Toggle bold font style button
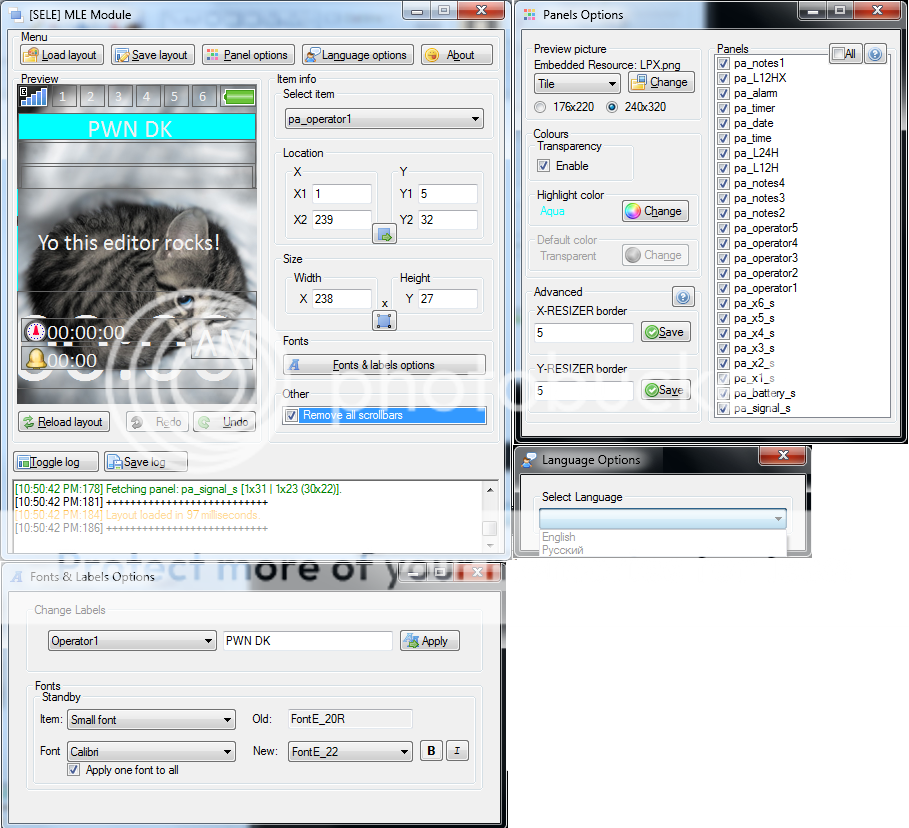 coord(431,751)
